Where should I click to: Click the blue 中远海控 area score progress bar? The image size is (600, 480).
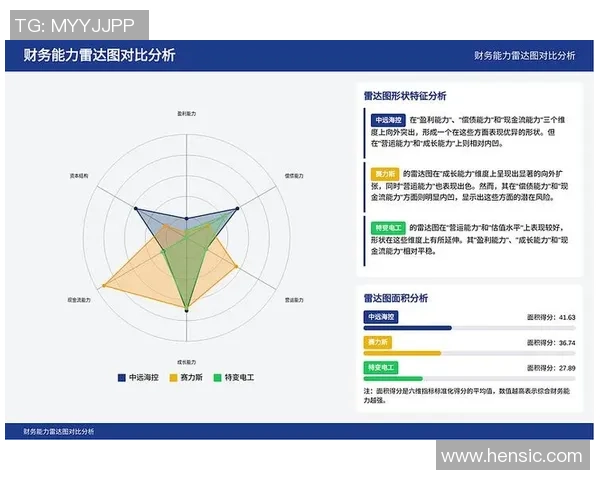pyautogui.click(x=470, y=328)
